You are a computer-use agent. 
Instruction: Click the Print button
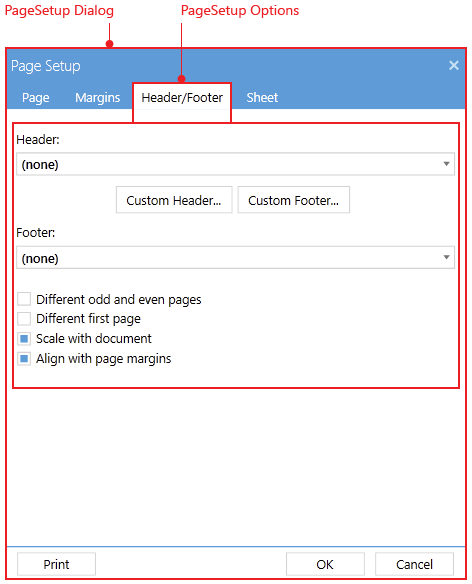tap(56, 564)
